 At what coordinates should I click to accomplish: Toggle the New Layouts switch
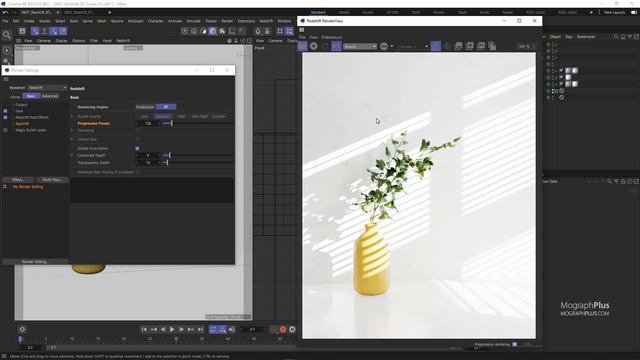pos(634,12)
